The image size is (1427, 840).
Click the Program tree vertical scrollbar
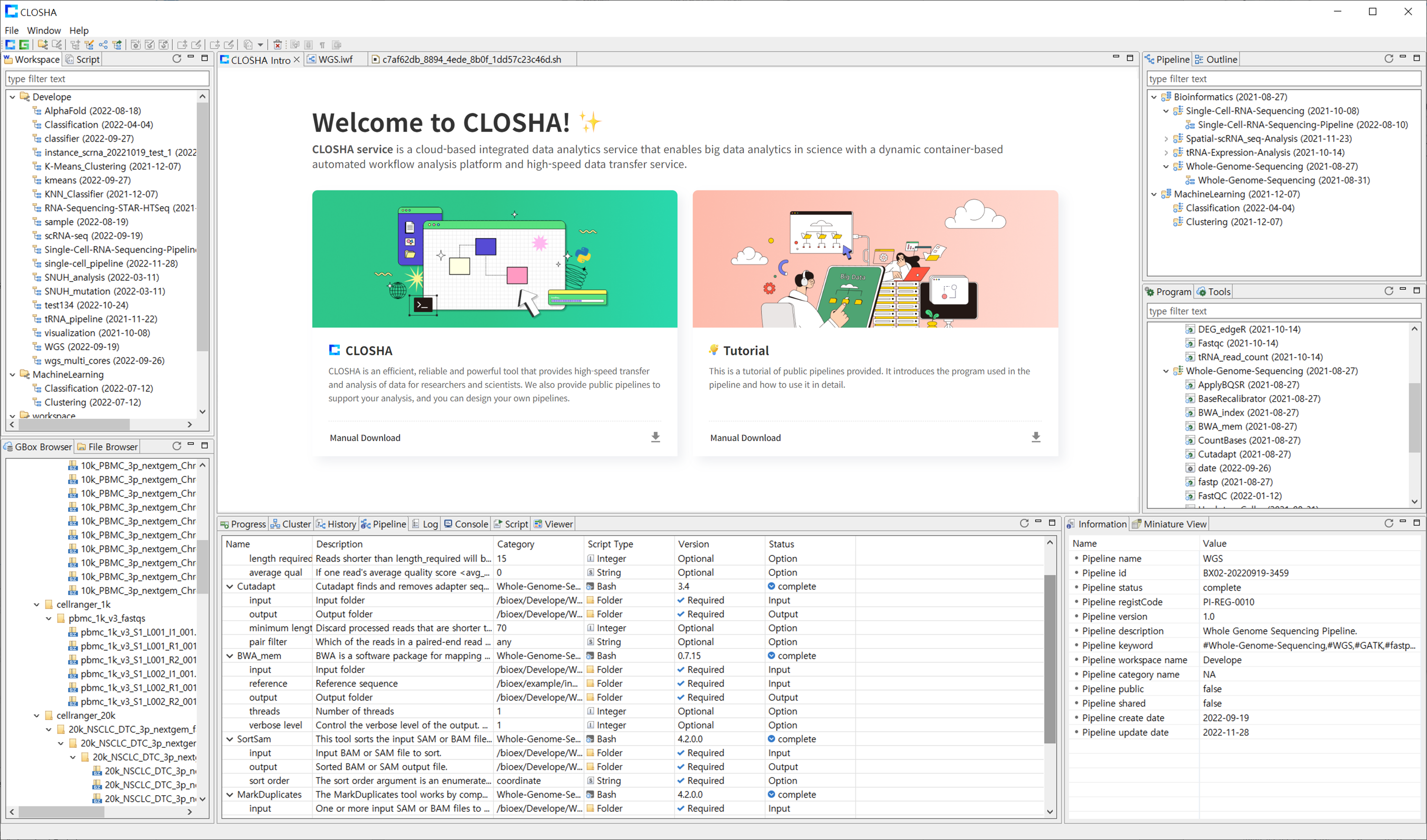pyautogui.click(x=1414, y=419)
